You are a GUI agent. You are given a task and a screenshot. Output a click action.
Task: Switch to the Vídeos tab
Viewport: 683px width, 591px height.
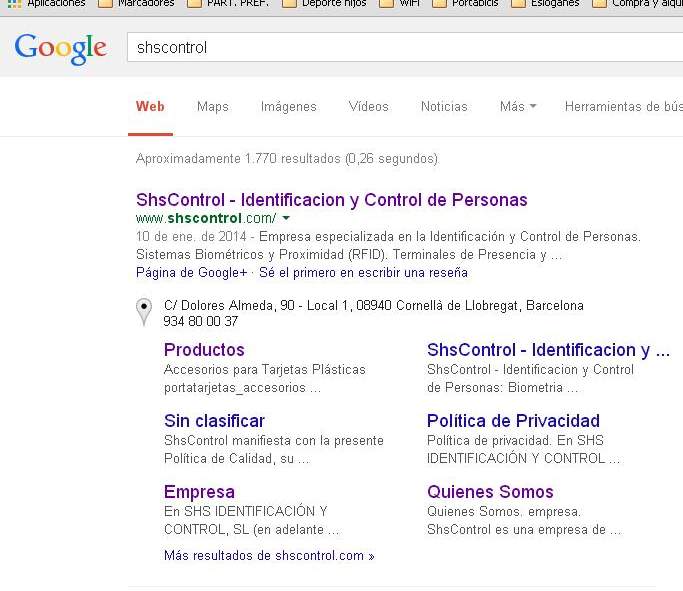coord(369,106)
